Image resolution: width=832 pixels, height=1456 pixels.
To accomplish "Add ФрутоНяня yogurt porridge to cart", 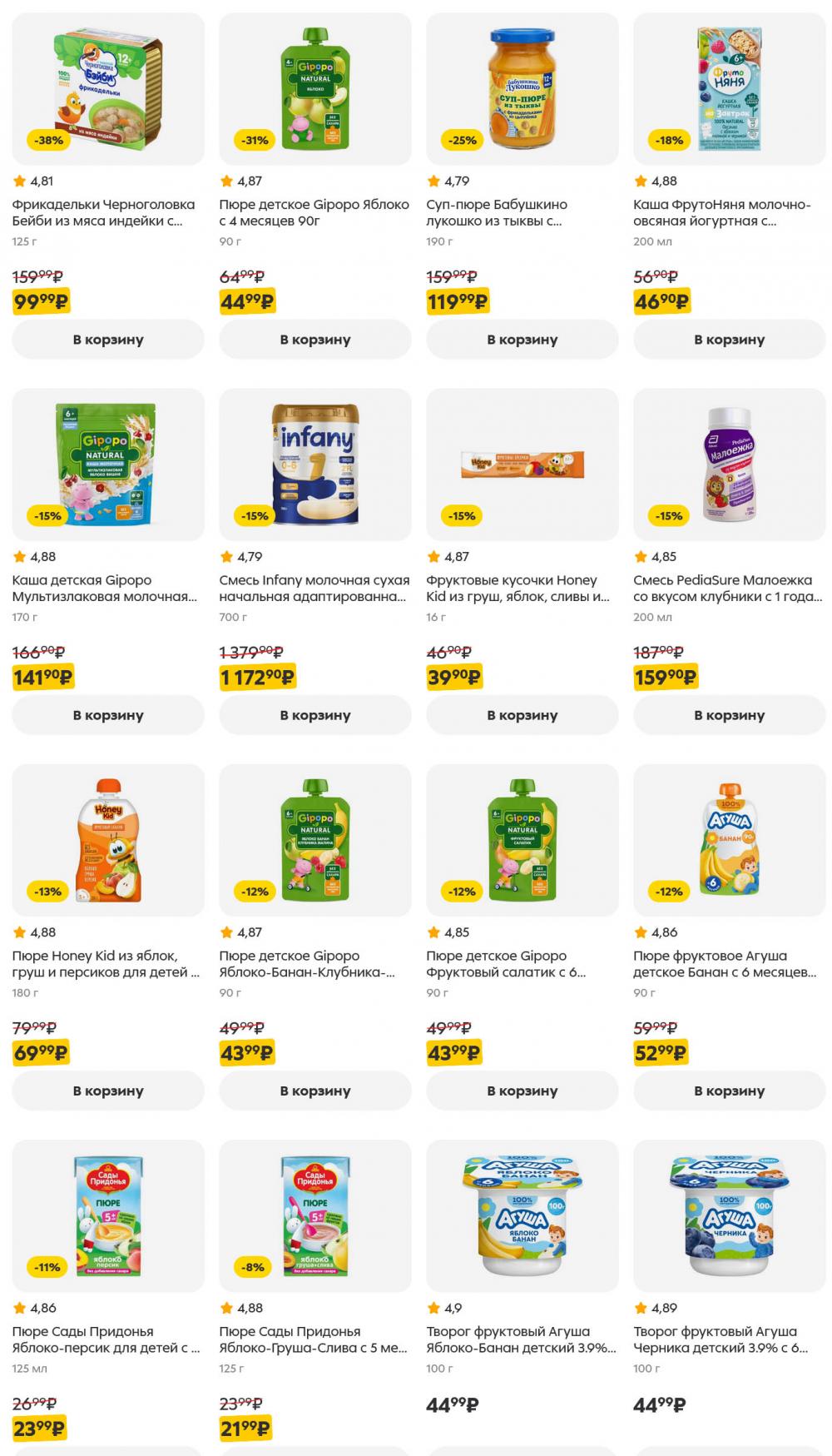I will 729,340.
